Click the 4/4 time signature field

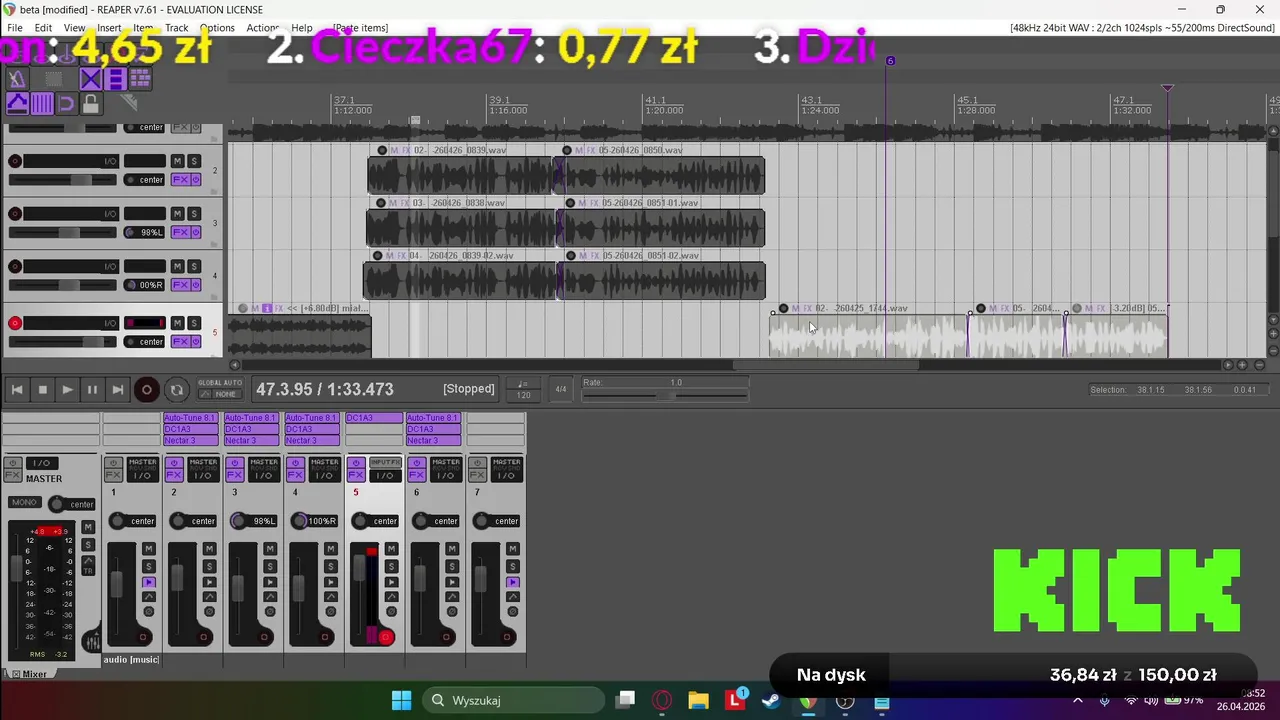click(561, 389)
